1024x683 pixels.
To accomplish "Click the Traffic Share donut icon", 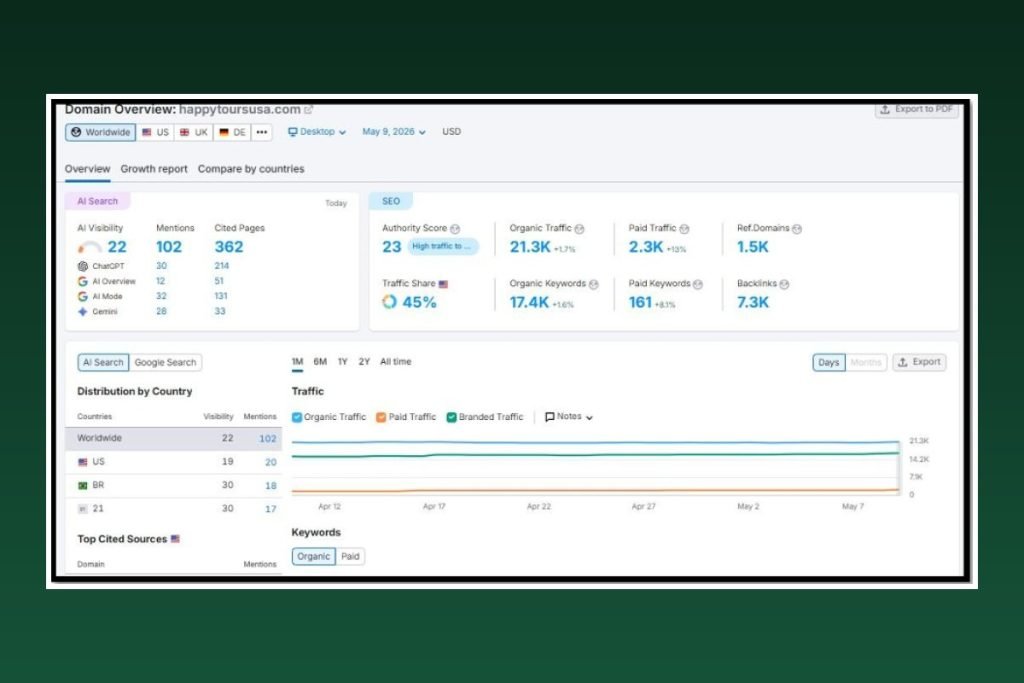I will (x=389, y=302).
